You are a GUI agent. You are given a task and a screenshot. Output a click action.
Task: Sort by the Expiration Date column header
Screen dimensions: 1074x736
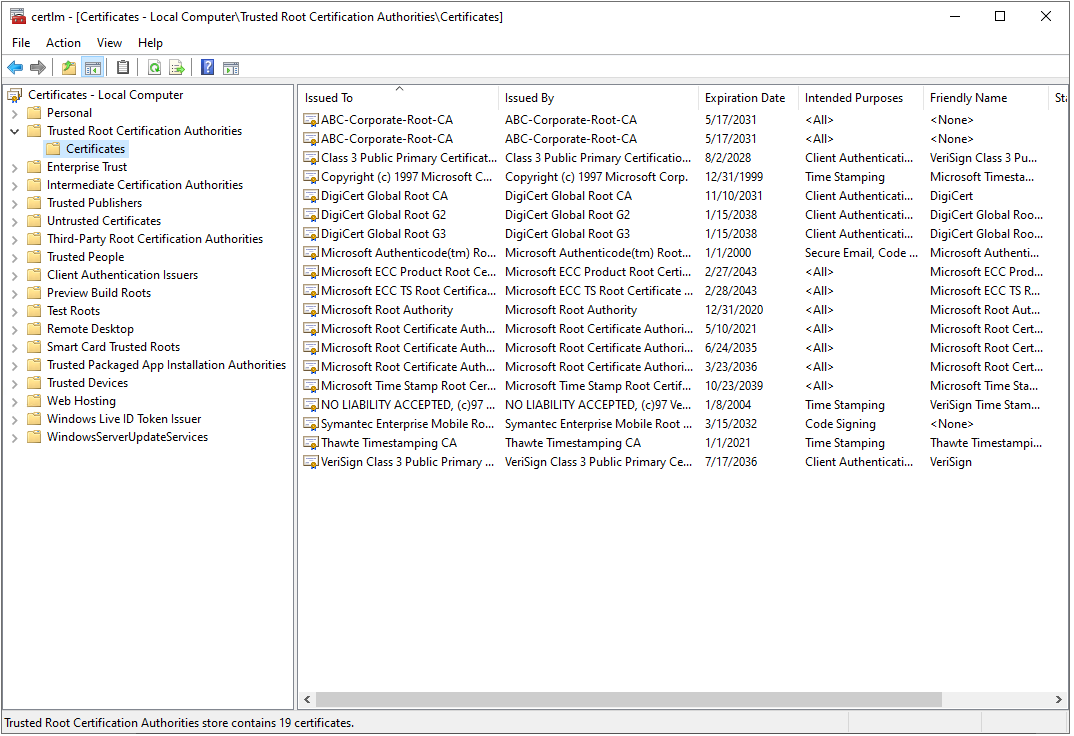(x=749, y=98)
